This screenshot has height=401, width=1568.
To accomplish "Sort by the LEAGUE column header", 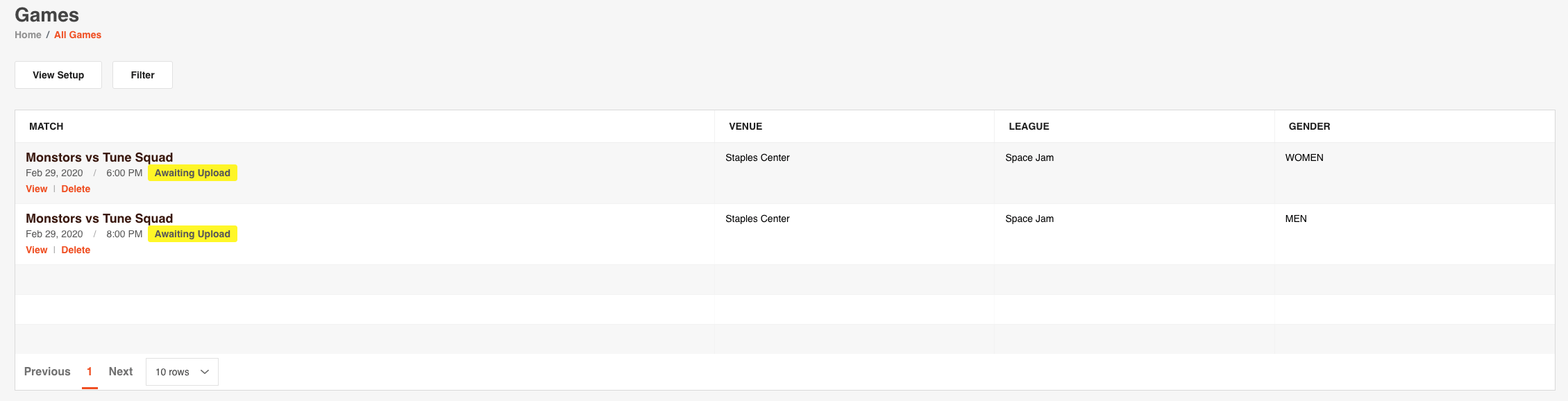I will click(1029, 126).
